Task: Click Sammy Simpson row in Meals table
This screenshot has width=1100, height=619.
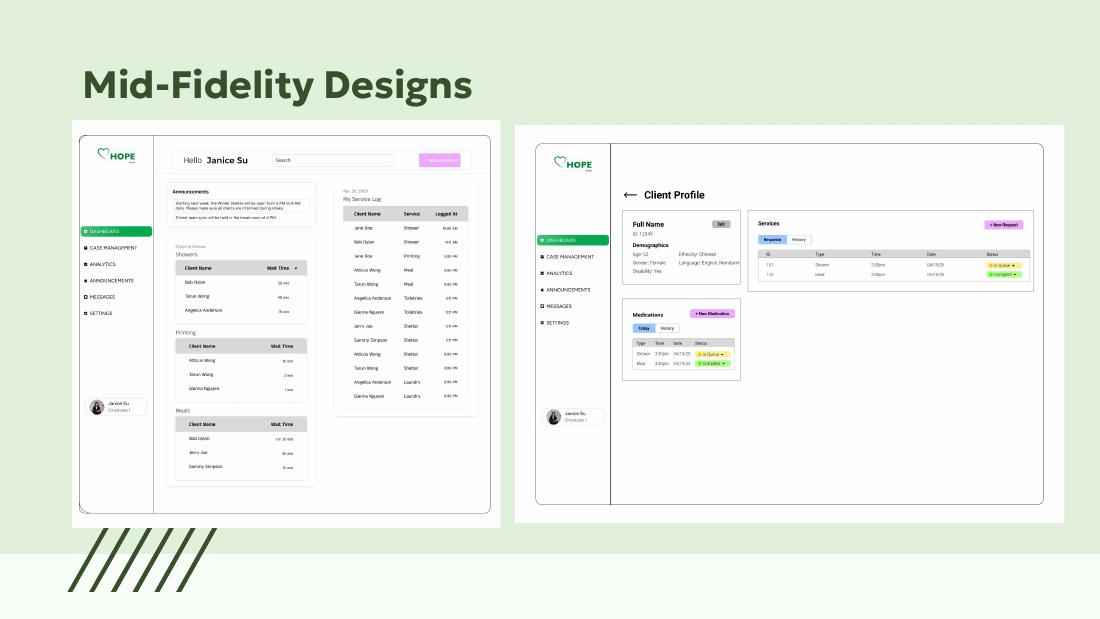Action: click(x=241, y=467)
